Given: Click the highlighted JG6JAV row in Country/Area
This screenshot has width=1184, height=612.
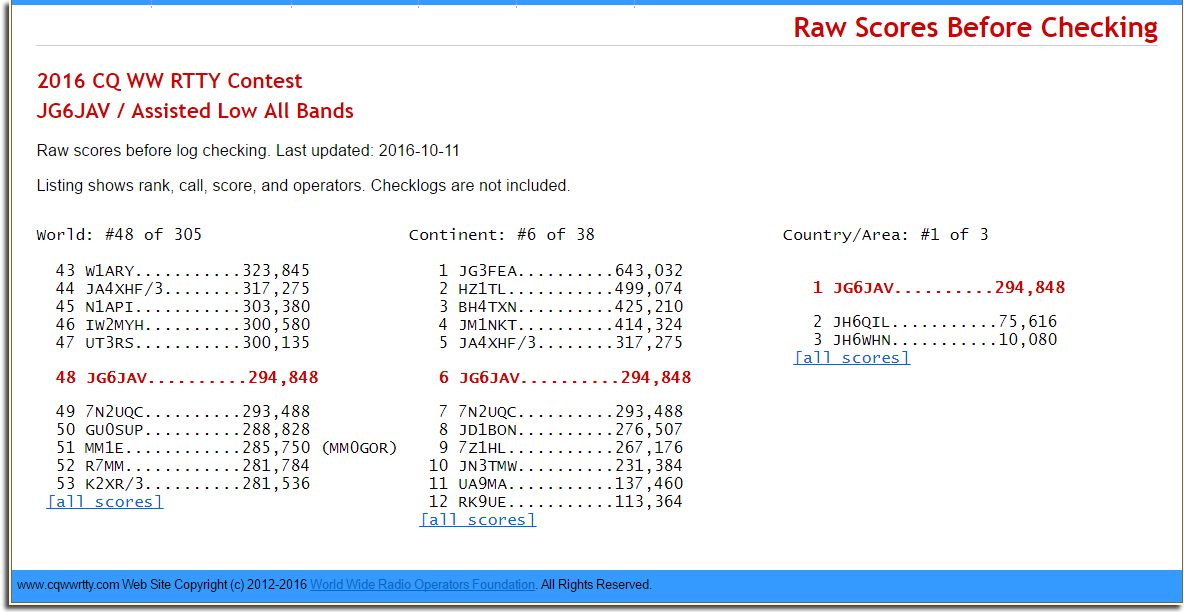Looking at the screenshot, I should (938, 288).
